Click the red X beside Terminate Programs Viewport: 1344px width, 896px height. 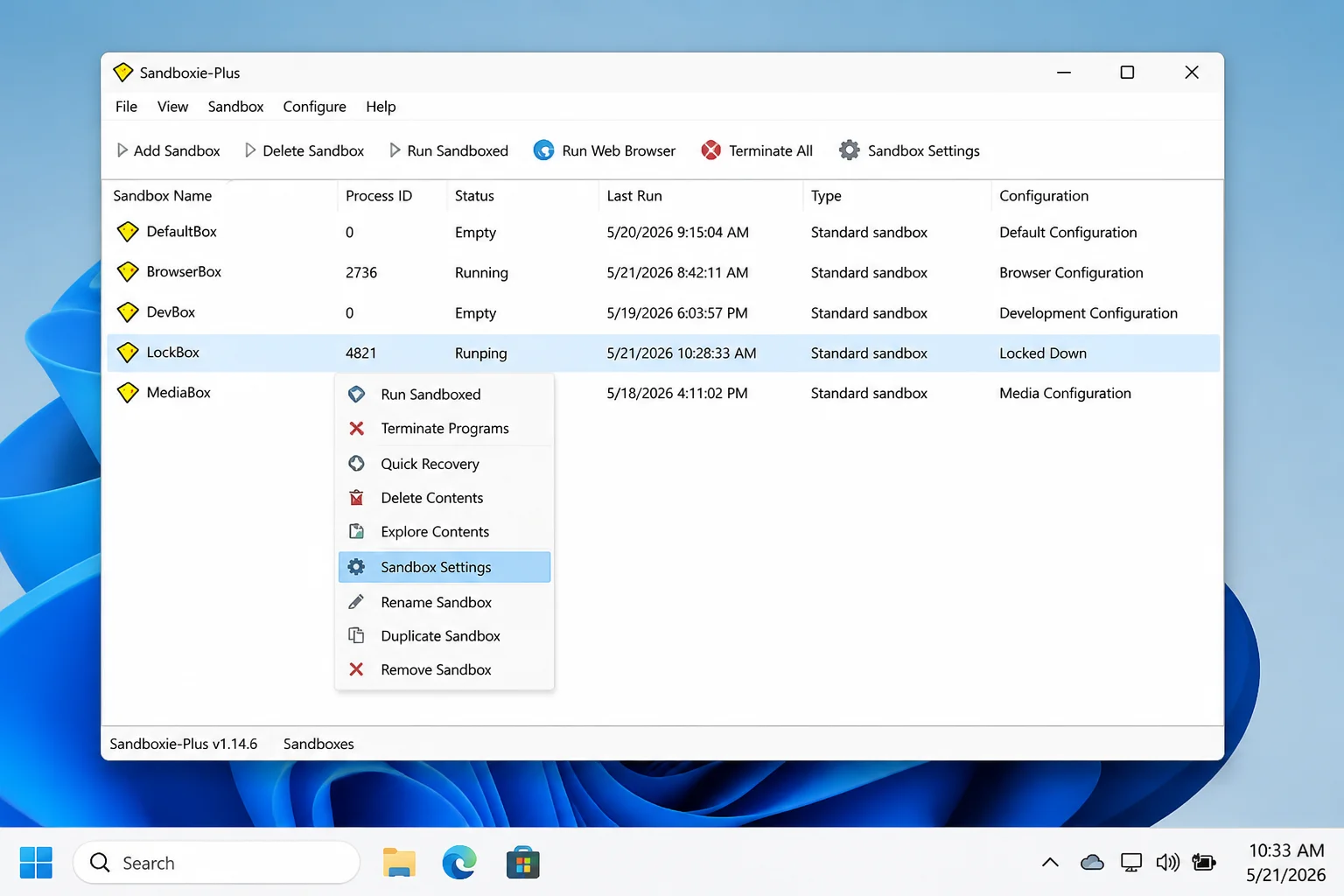(x=356, y=429)
